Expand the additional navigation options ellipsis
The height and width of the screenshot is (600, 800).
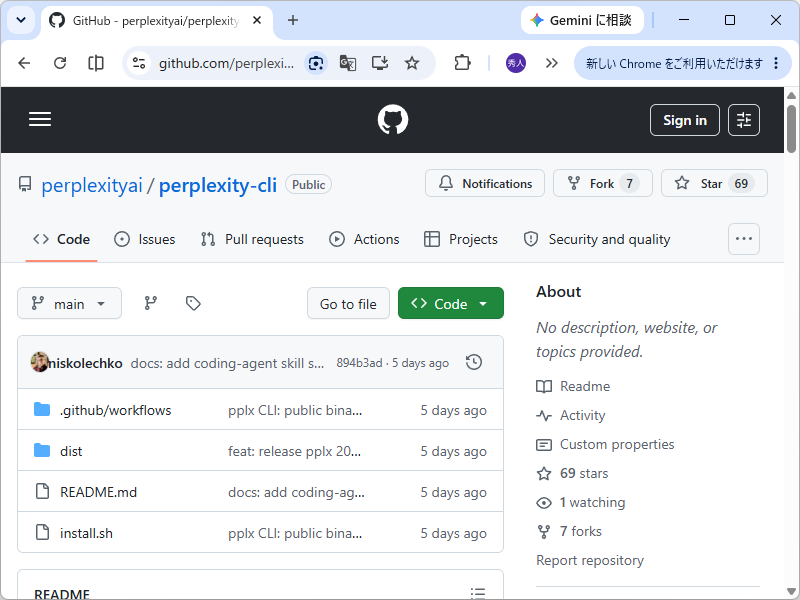tap(743, 239)
